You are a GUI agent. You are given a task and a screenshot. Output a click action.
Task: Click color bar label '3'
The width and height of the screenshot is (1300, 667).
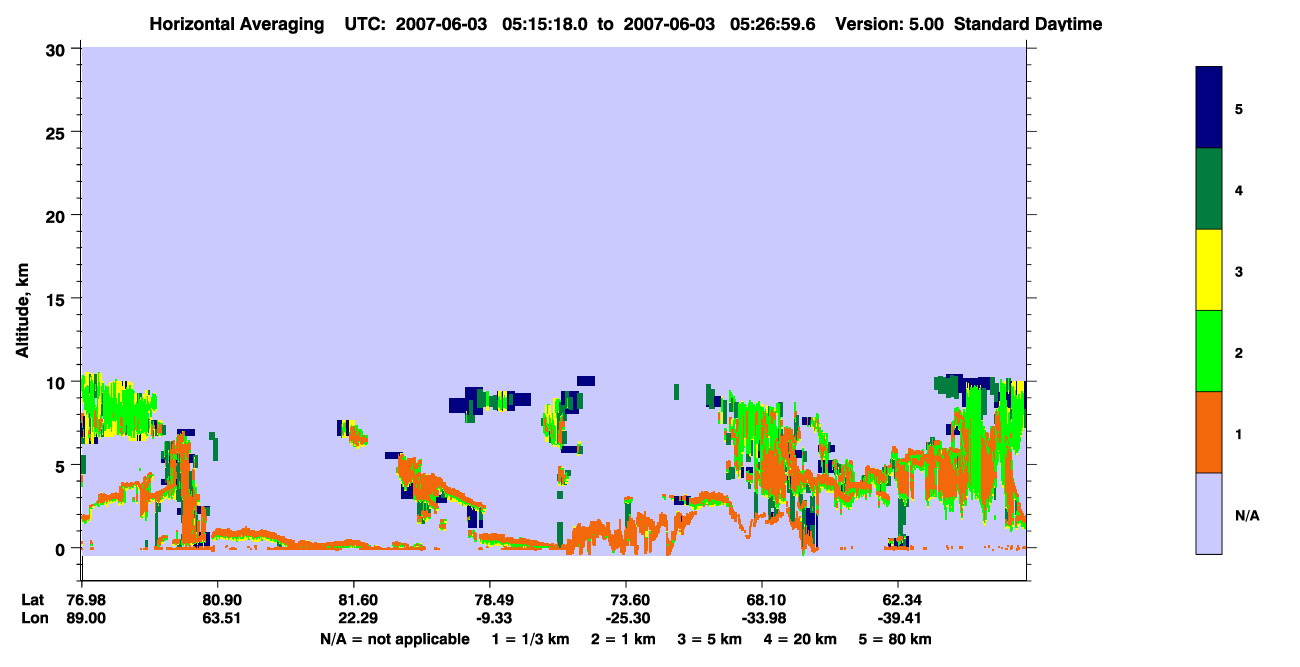pyautogui.click(x=1239, y=271)
